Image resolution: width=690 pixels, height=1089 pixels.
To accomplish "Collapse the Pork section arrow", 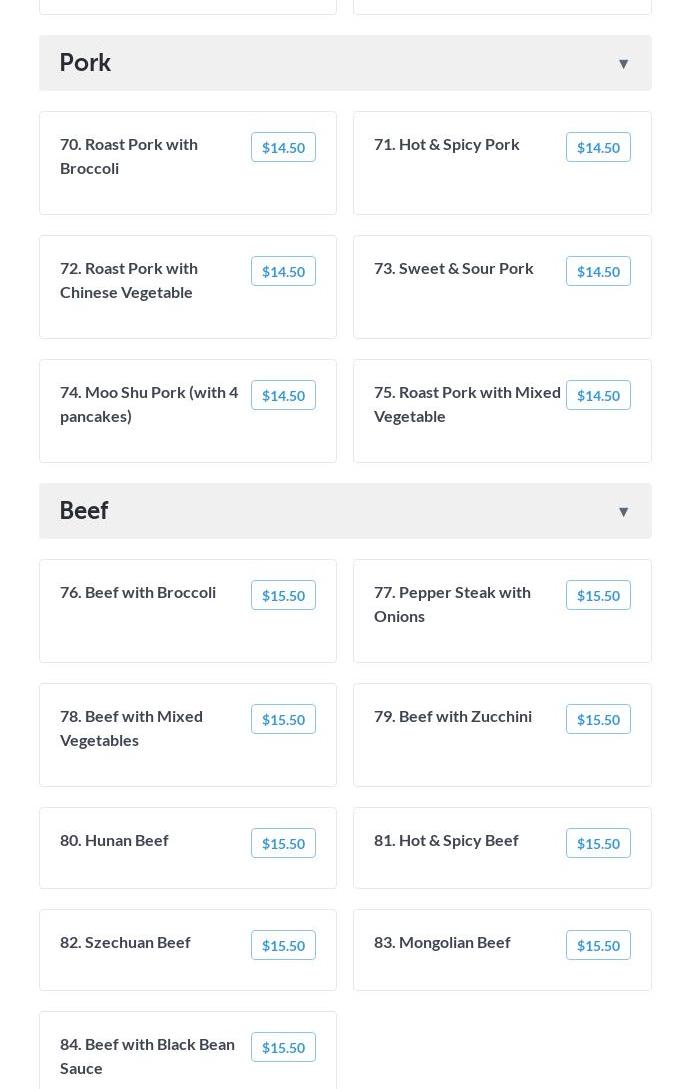I will tap(623, 64).
